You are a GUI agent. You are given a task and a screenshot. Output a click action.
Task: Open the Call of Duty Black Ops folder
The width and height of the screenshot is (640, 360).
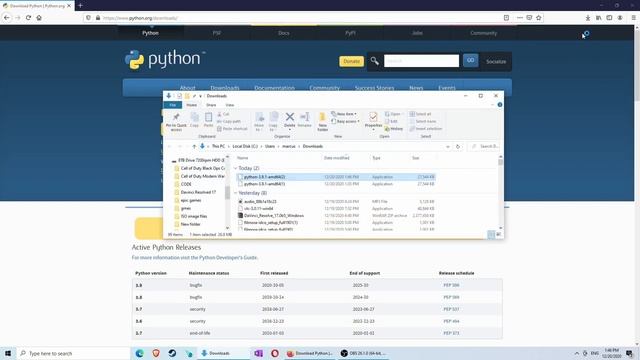[199, 168]
